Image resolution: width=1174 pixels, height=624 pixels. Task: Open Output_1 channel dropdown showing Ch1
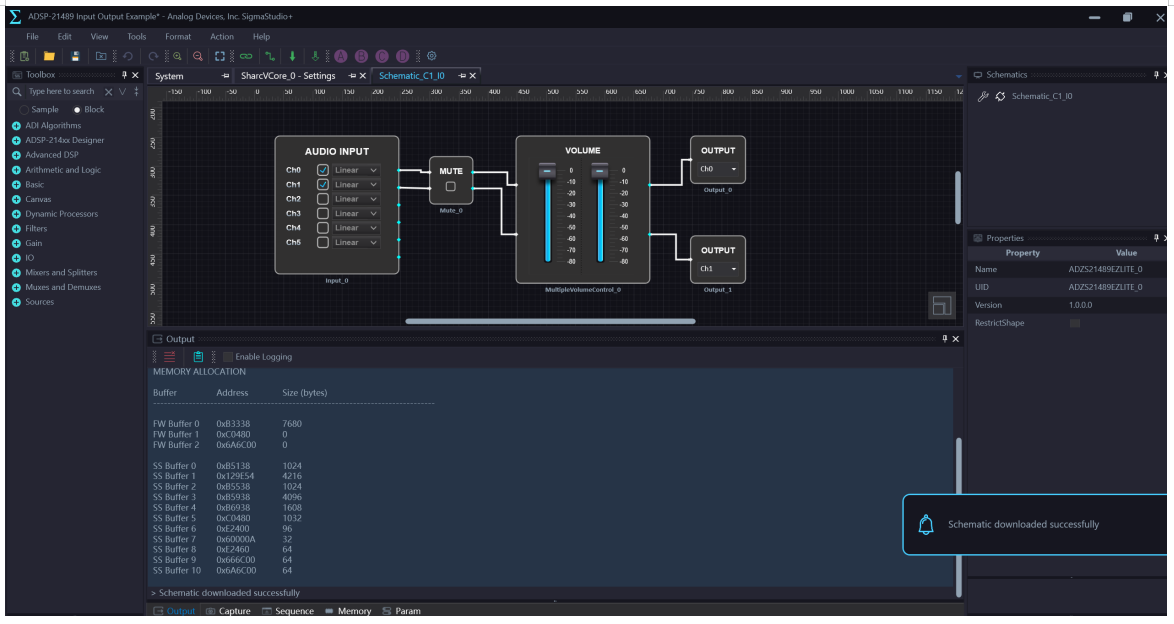coord(718,269)
